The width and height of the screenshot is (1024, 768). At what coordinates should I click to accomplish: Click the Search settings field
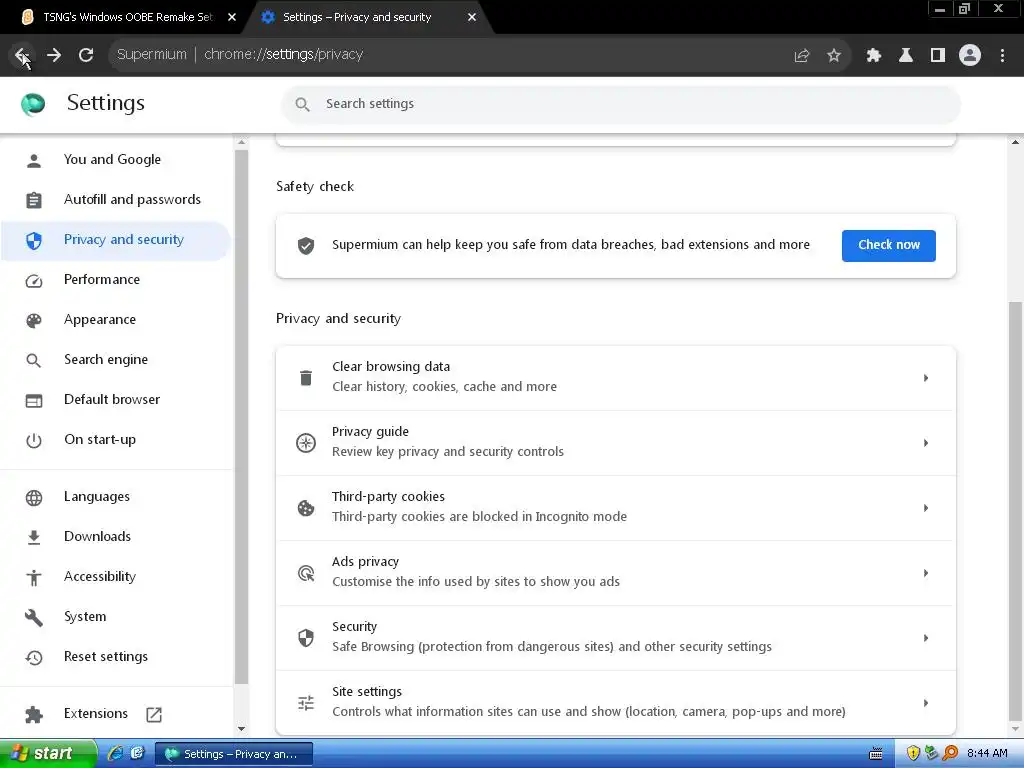620,104
